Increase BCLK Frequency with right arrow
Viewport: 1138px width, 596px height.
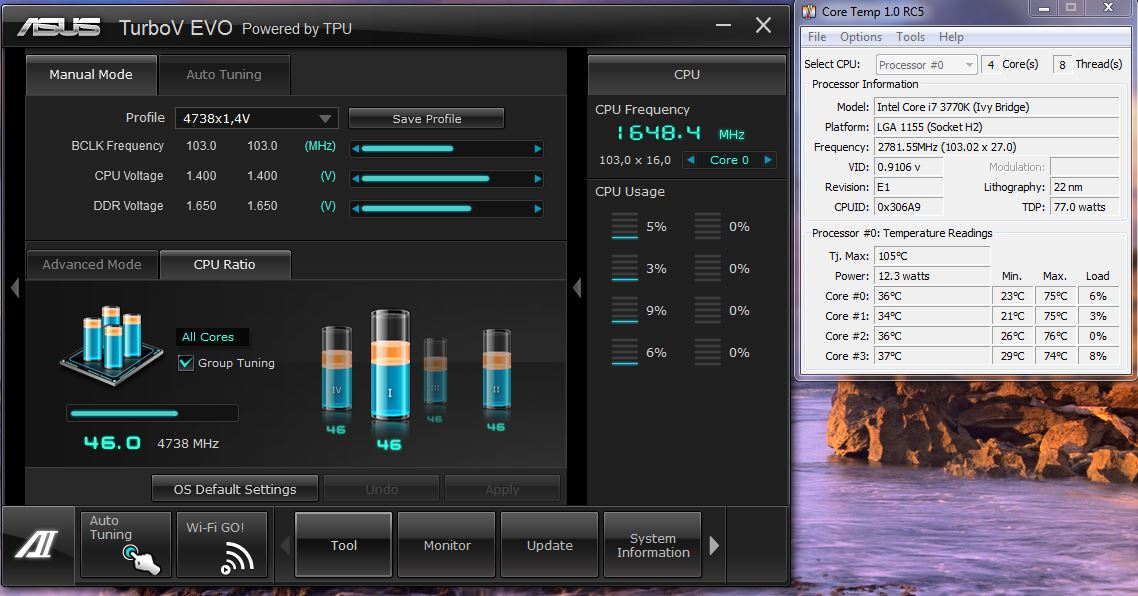[538, 149]
